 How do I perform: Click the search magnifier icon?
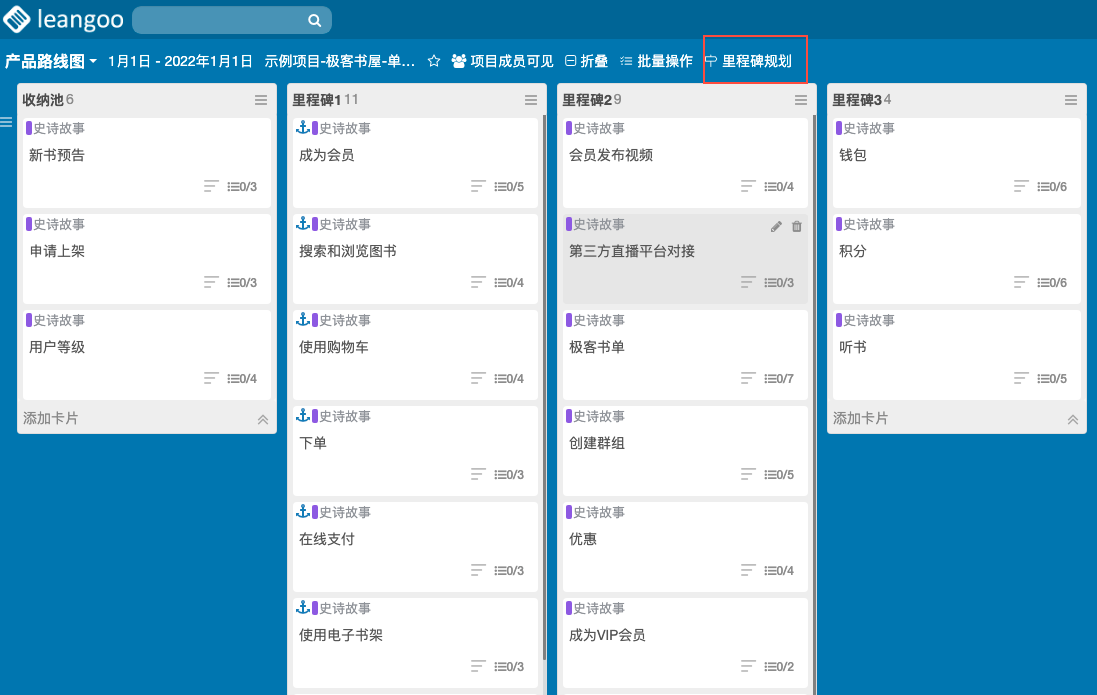click(x=314, y=20)
